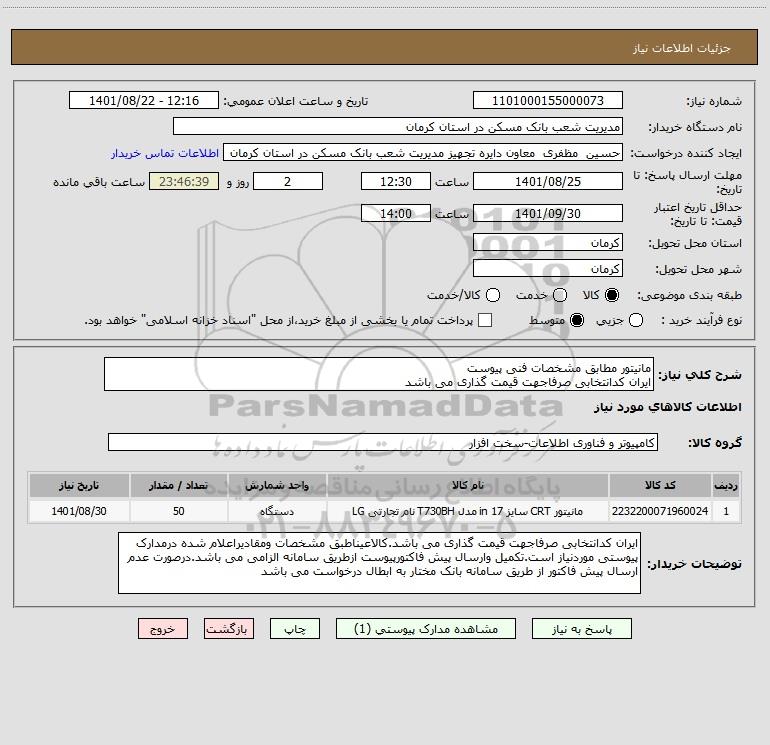Open مشاهده مدارک پیوستی (1) button
770x745 pixels.
(x=426, y=629)
